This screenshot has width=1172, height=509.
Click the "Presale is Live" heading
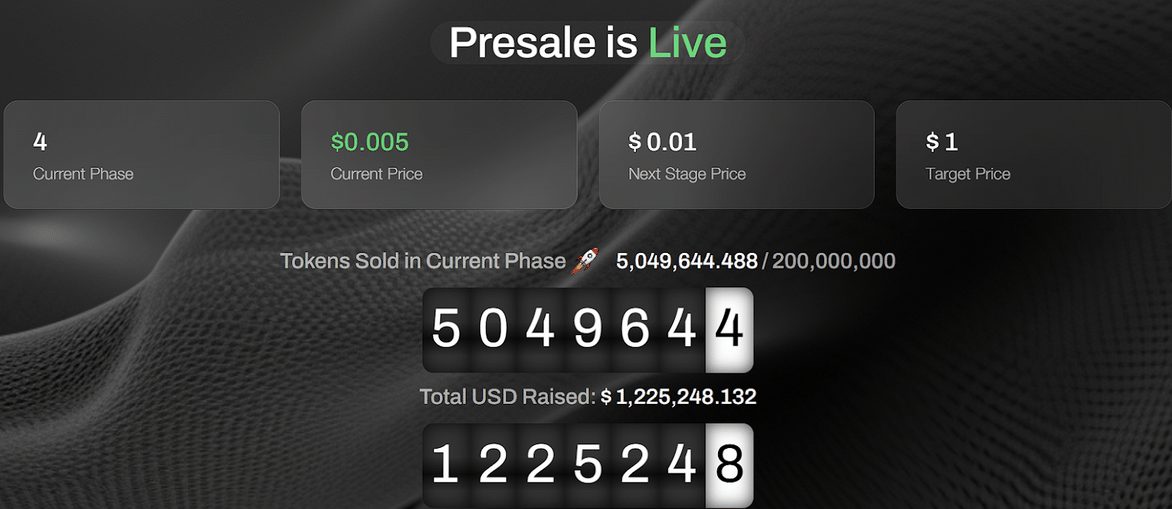pos(587,43)
